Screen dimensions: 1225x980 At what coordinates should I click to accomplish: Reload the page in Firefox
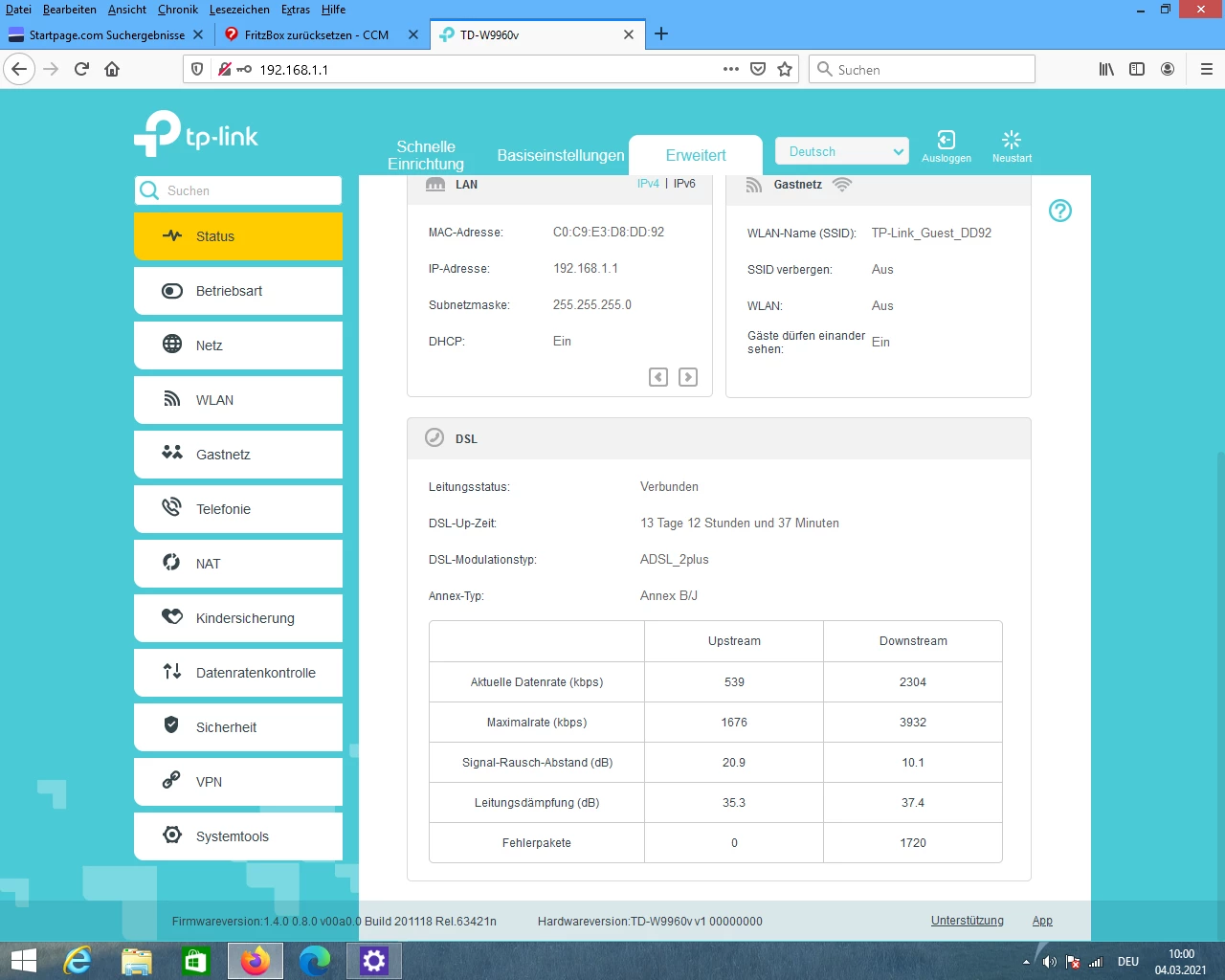(x=81, y=69)
